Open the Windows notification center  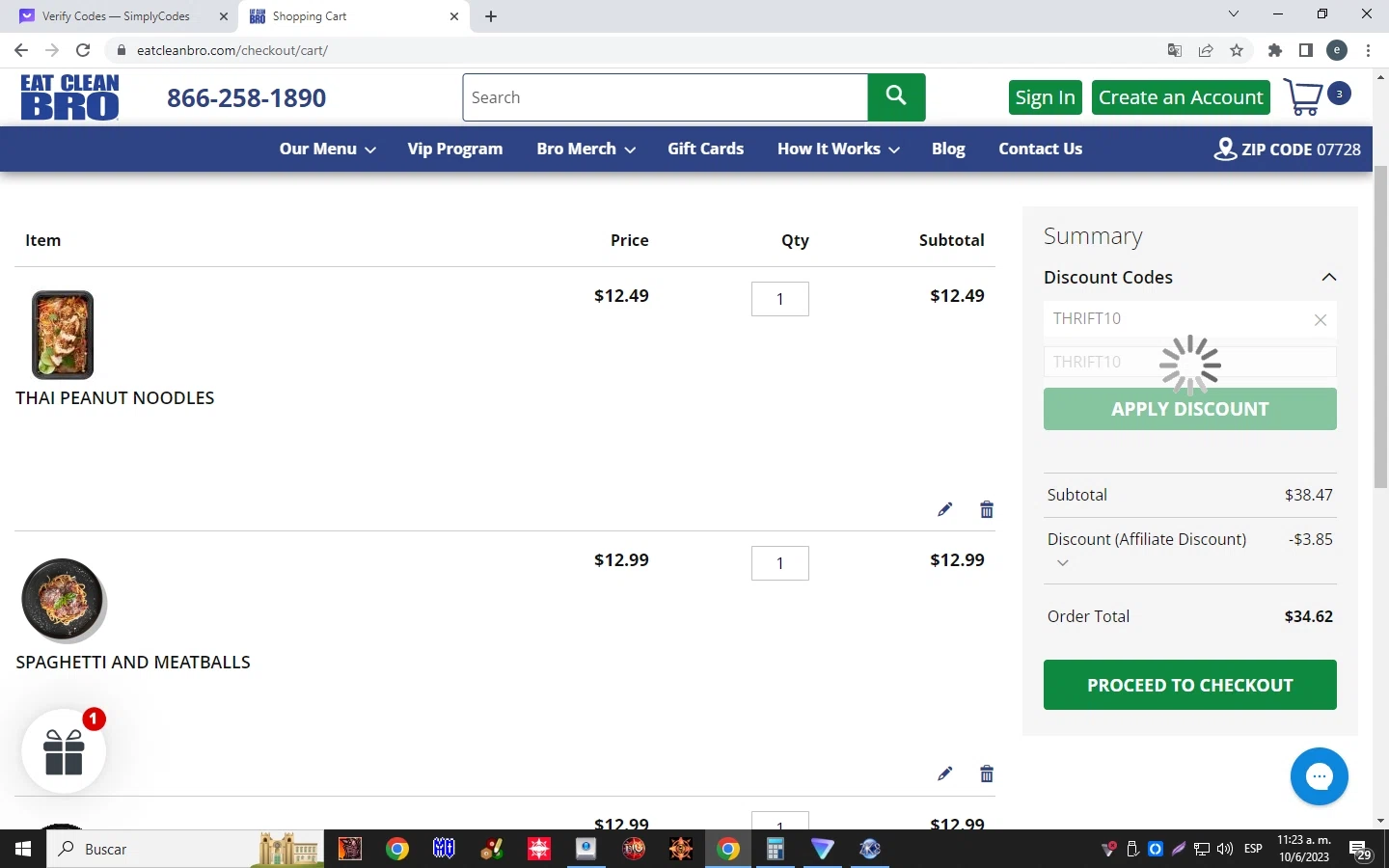pos(1361,850)
